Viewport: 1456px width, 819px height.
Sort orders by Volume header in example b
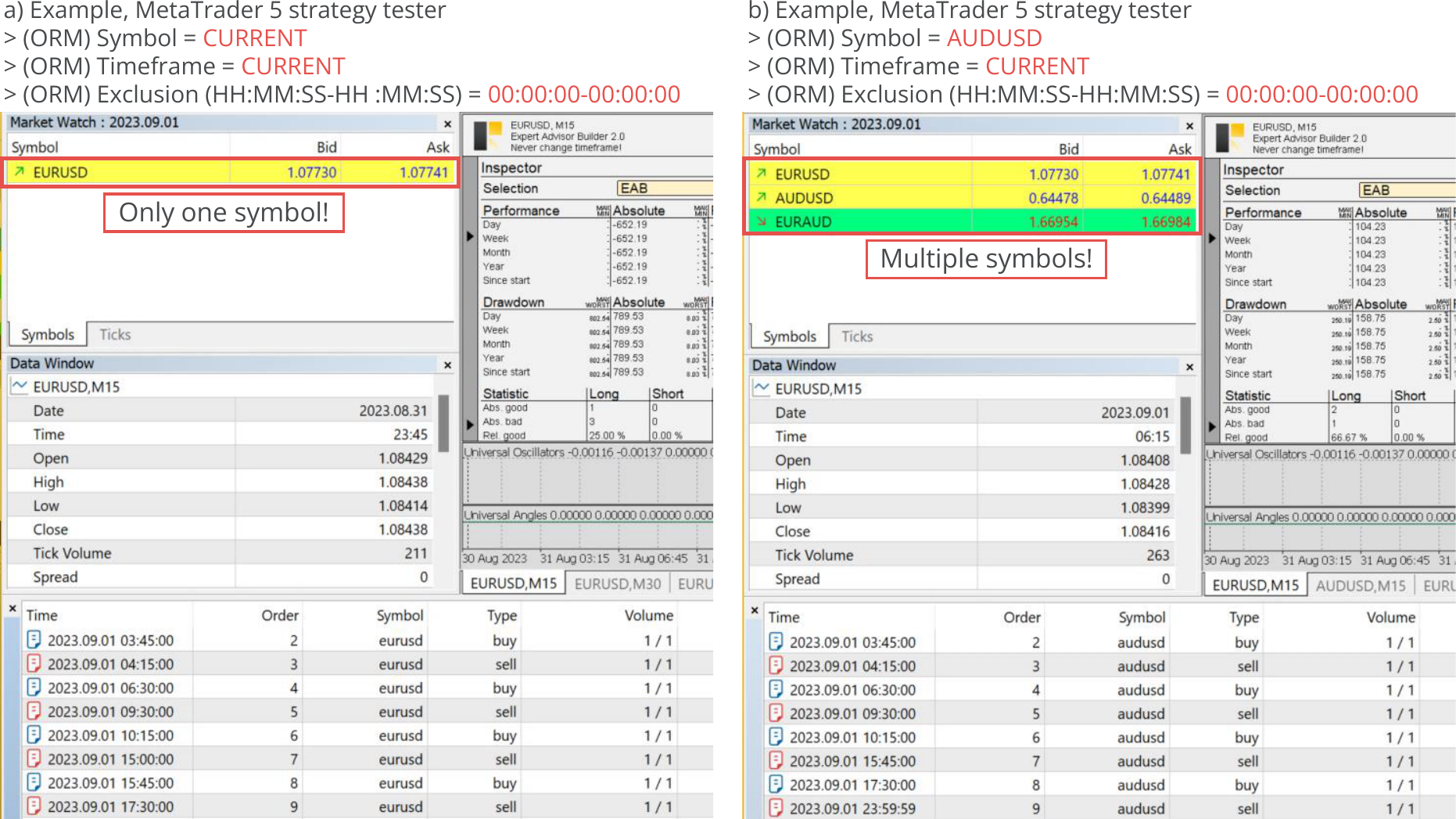click(1390, 617)
